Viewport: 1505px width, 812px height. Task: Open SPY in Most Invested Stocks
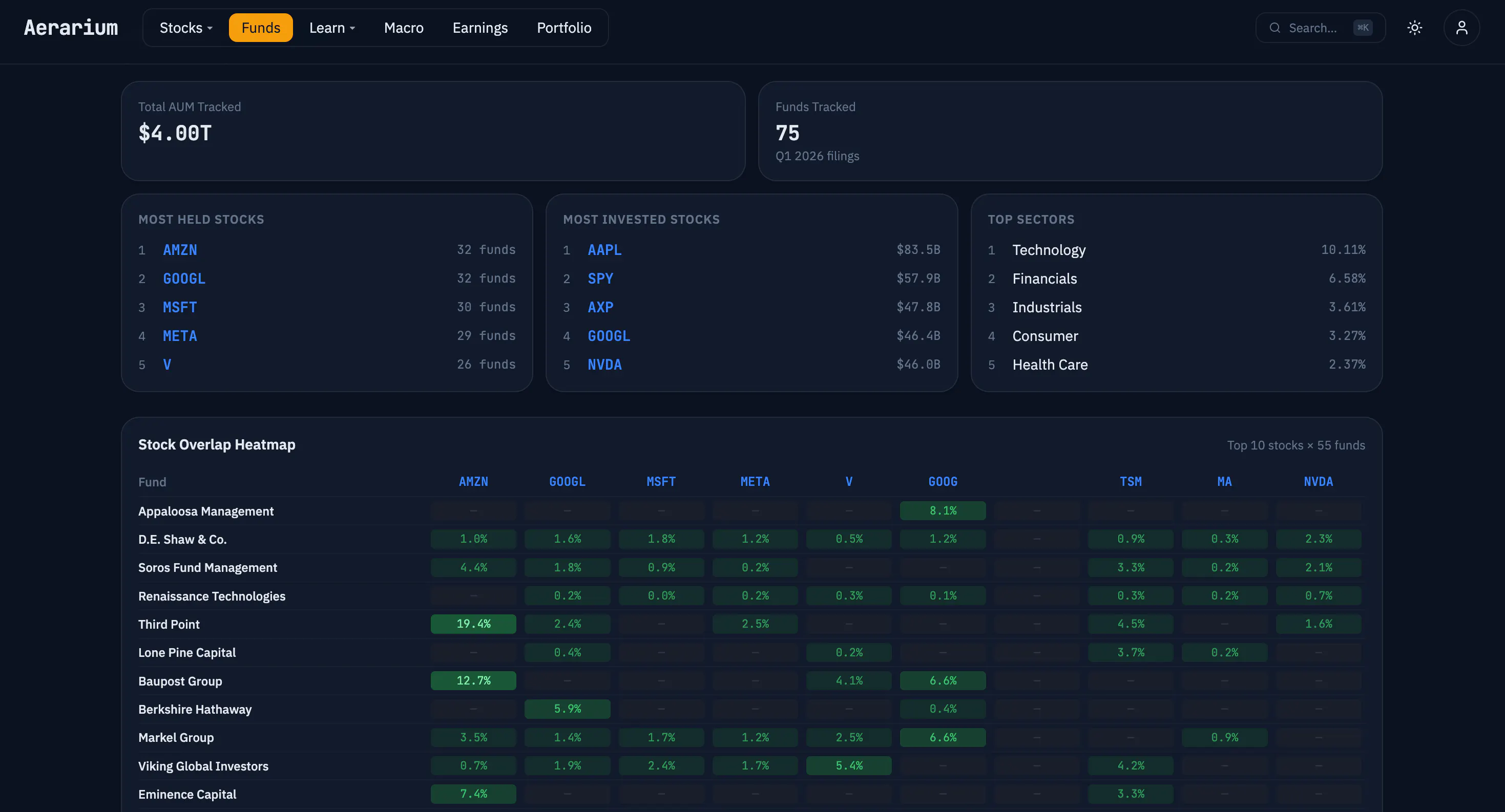(x=600, y=279)
